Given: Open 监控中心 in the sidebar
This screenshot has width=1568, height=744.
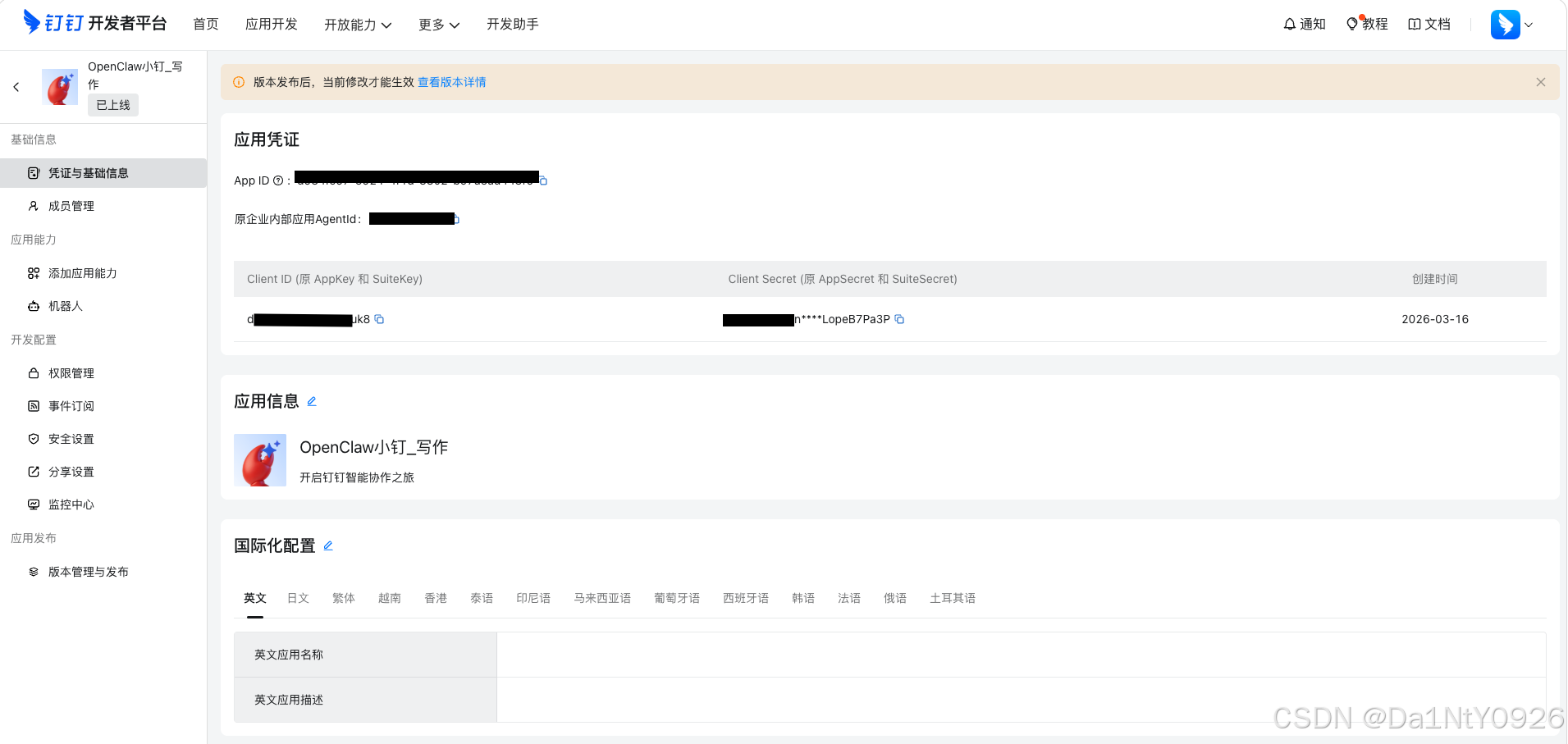Looking at the screenshot, I should tap(103, 504).
